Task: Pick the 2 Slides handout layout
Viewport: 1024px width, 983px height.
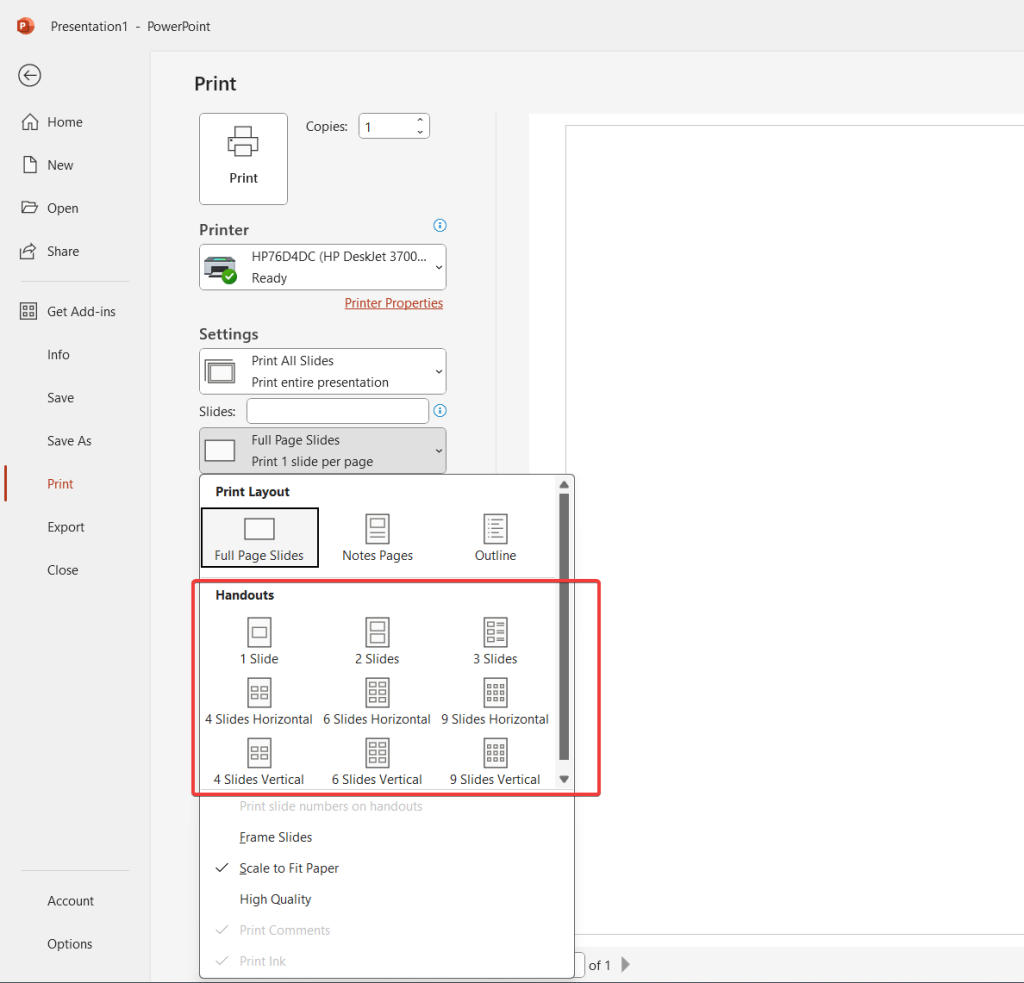Action: 377,638
